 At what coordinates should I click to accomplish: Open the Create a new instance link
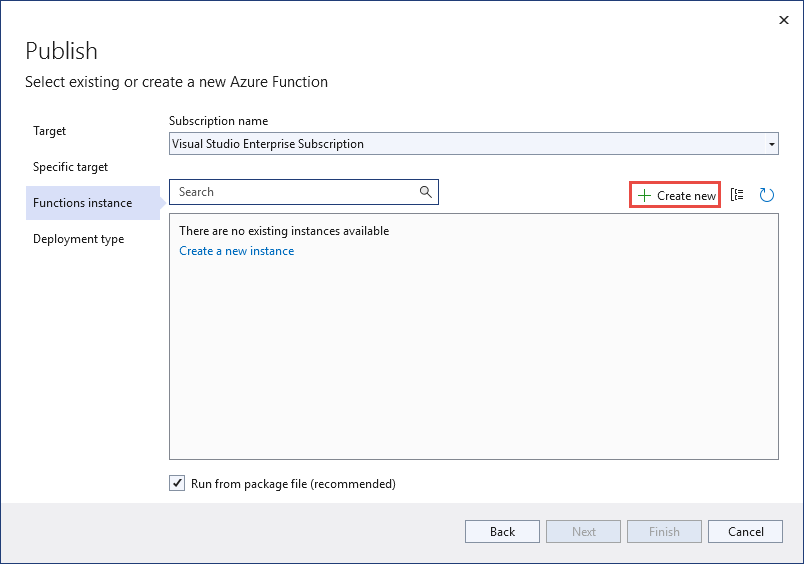coord(236,251)
